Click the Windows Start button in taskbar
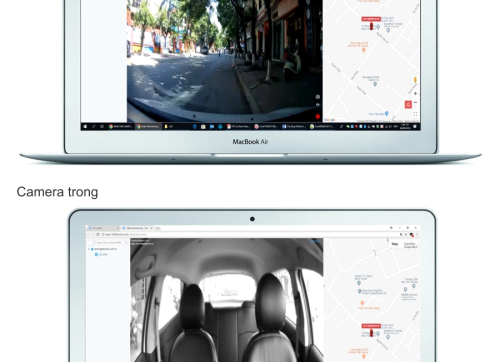 point(85,127)
